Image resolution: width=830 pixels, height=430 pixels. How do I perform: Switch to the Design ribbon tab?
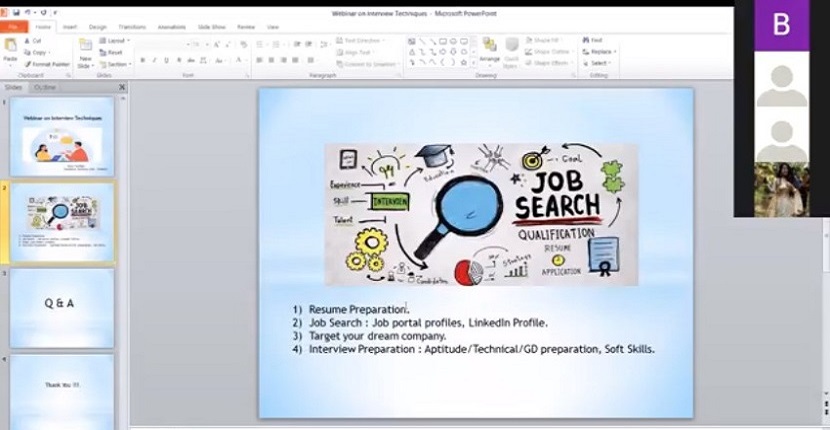[97, 27]
